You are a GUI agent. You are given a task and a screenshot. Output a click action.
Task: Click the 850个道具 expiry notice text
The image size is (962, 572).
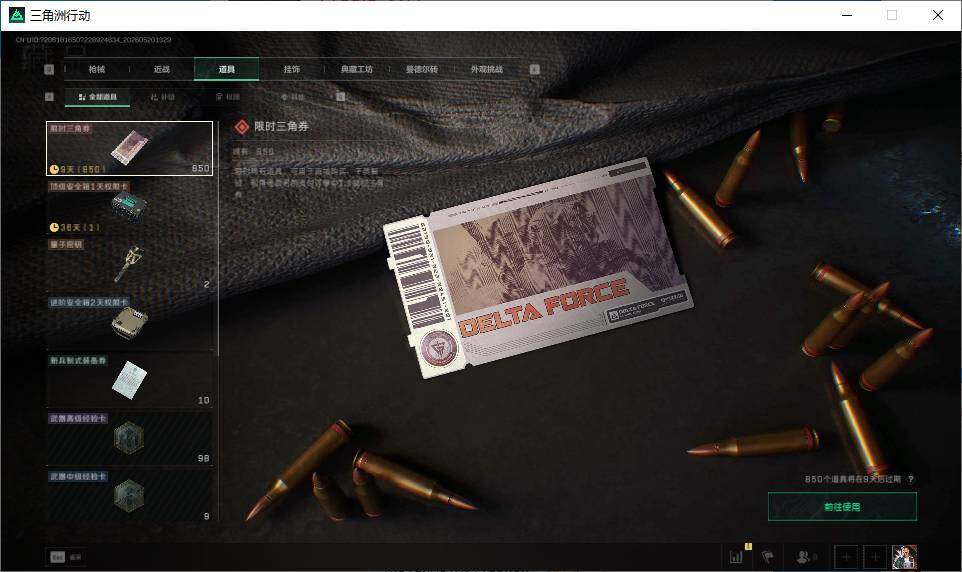(x=853, y=479)
